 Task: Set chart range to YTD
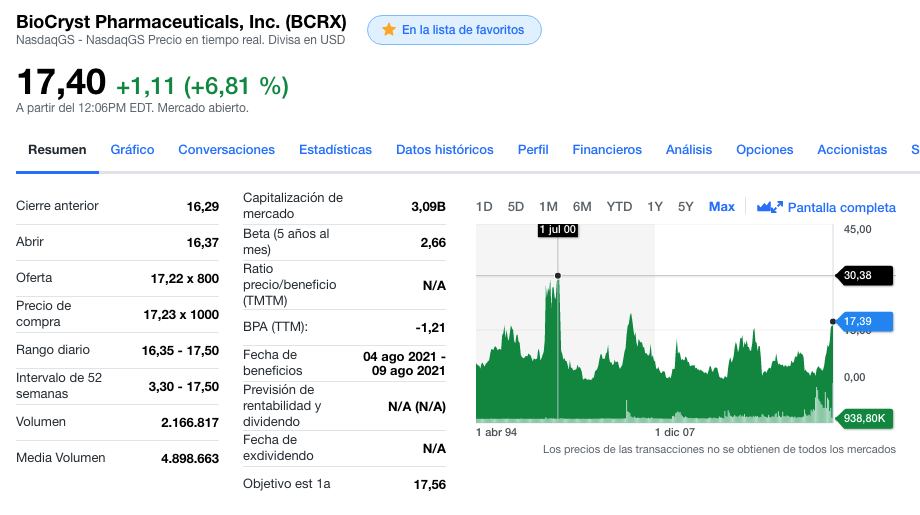[619, 206]
